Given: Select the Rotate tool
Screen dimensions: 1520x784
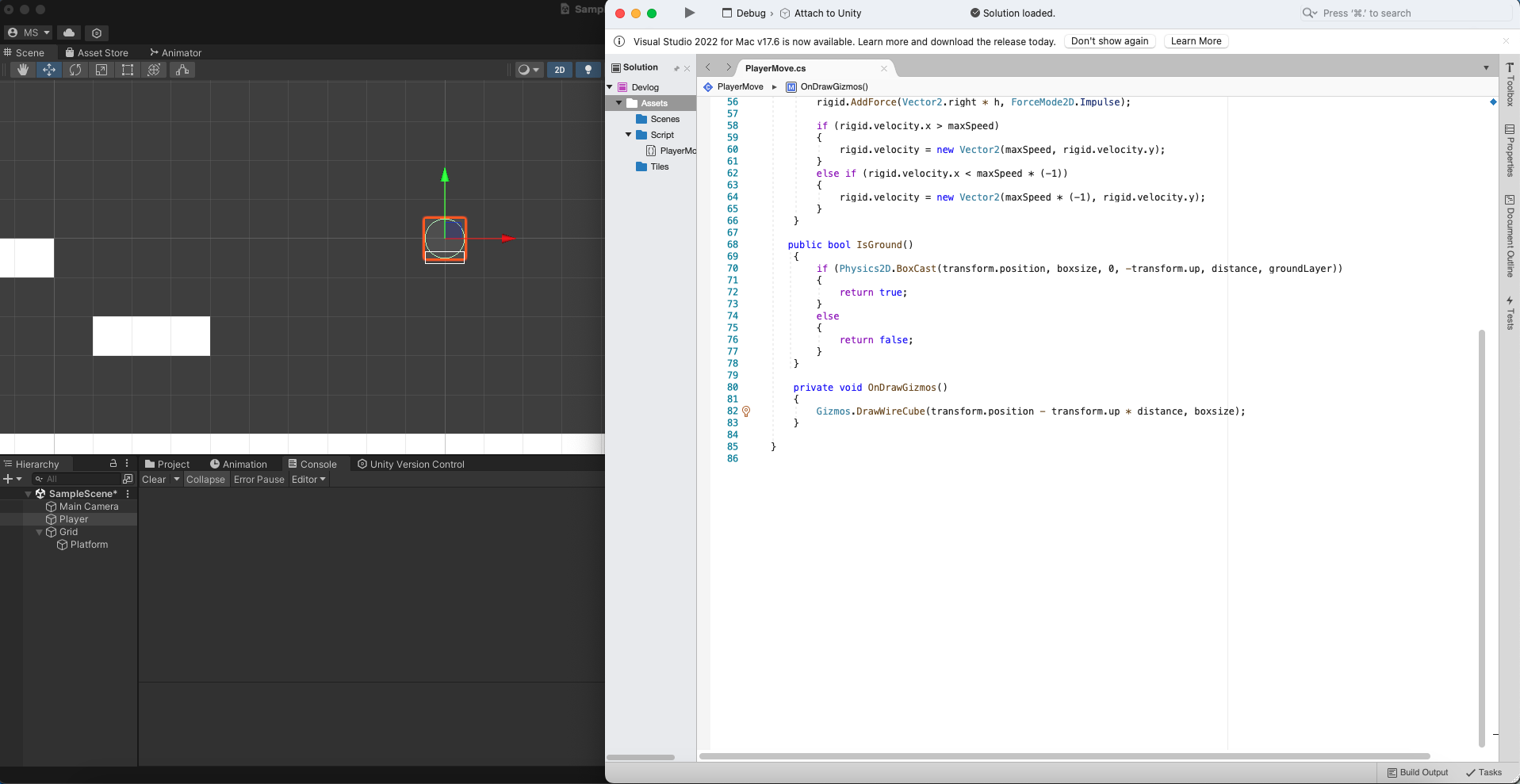Looking at the screenshot, I should pos(75,70).
